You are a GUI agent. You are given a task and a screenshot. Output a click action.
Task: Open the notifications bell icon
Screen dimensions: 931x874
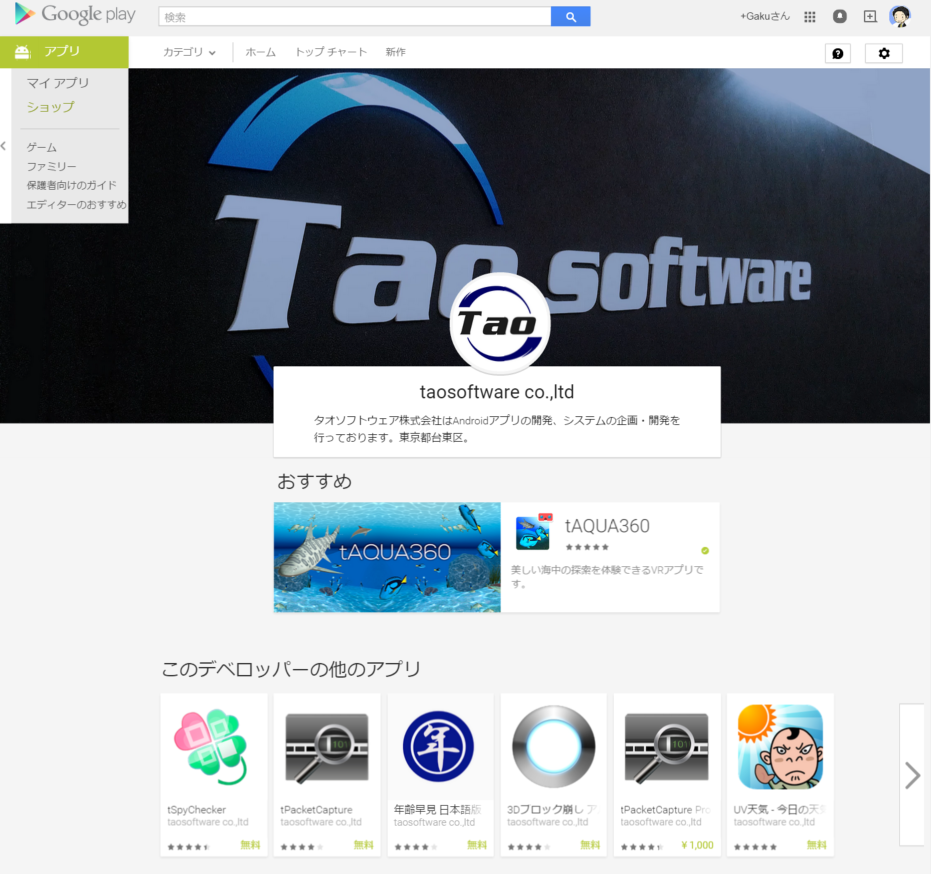point(840,17)
